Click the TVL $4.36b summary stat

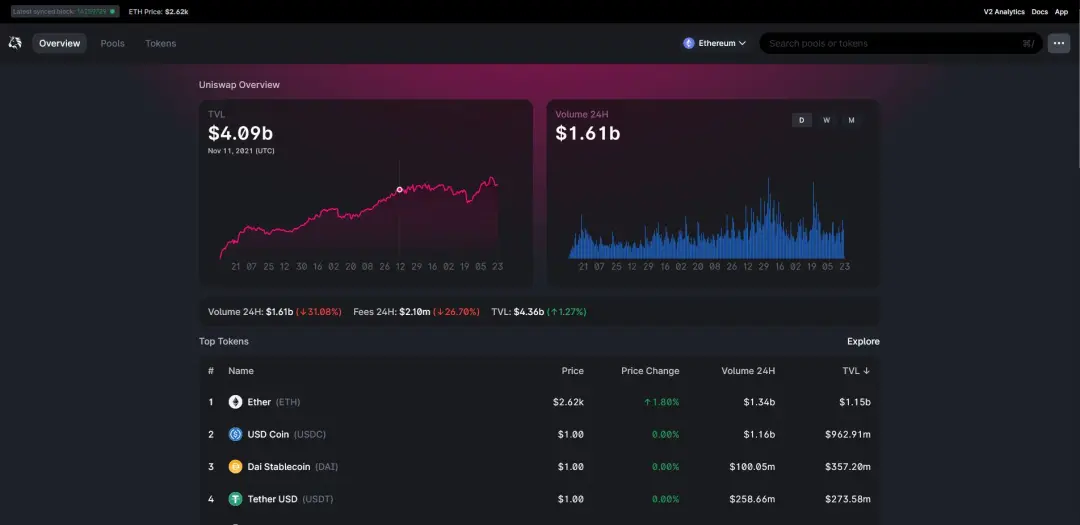tap(539, 311)
